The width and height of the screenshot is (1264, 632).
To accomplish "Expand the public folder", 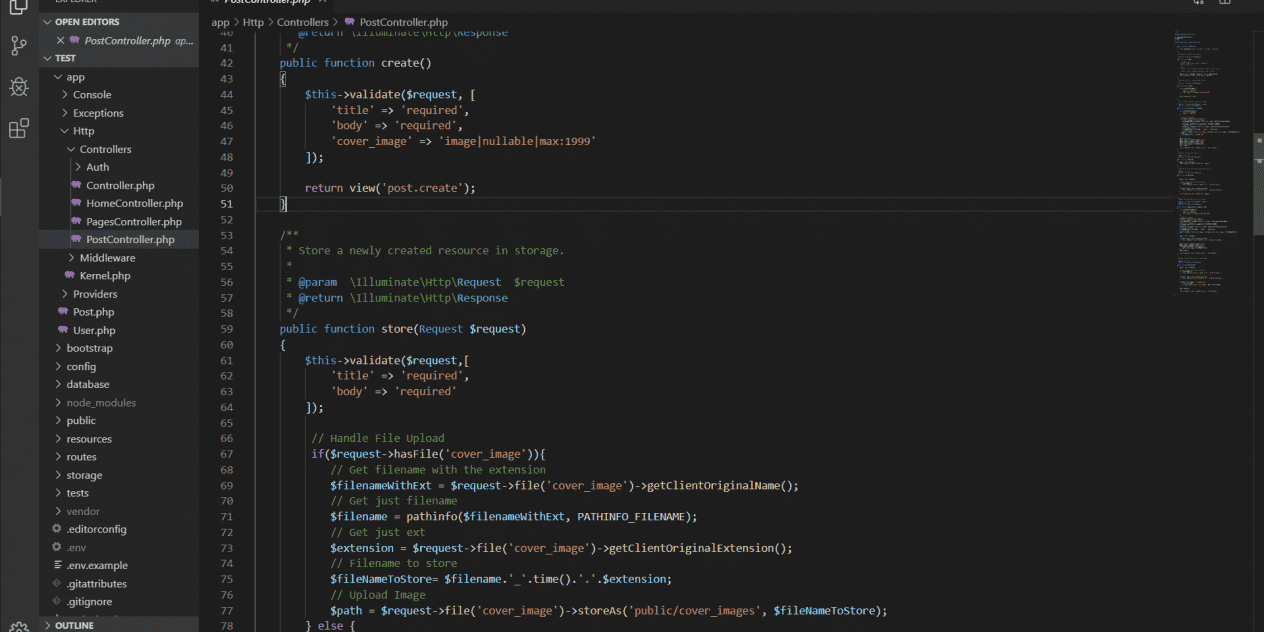I will click(x=58, y=421).
